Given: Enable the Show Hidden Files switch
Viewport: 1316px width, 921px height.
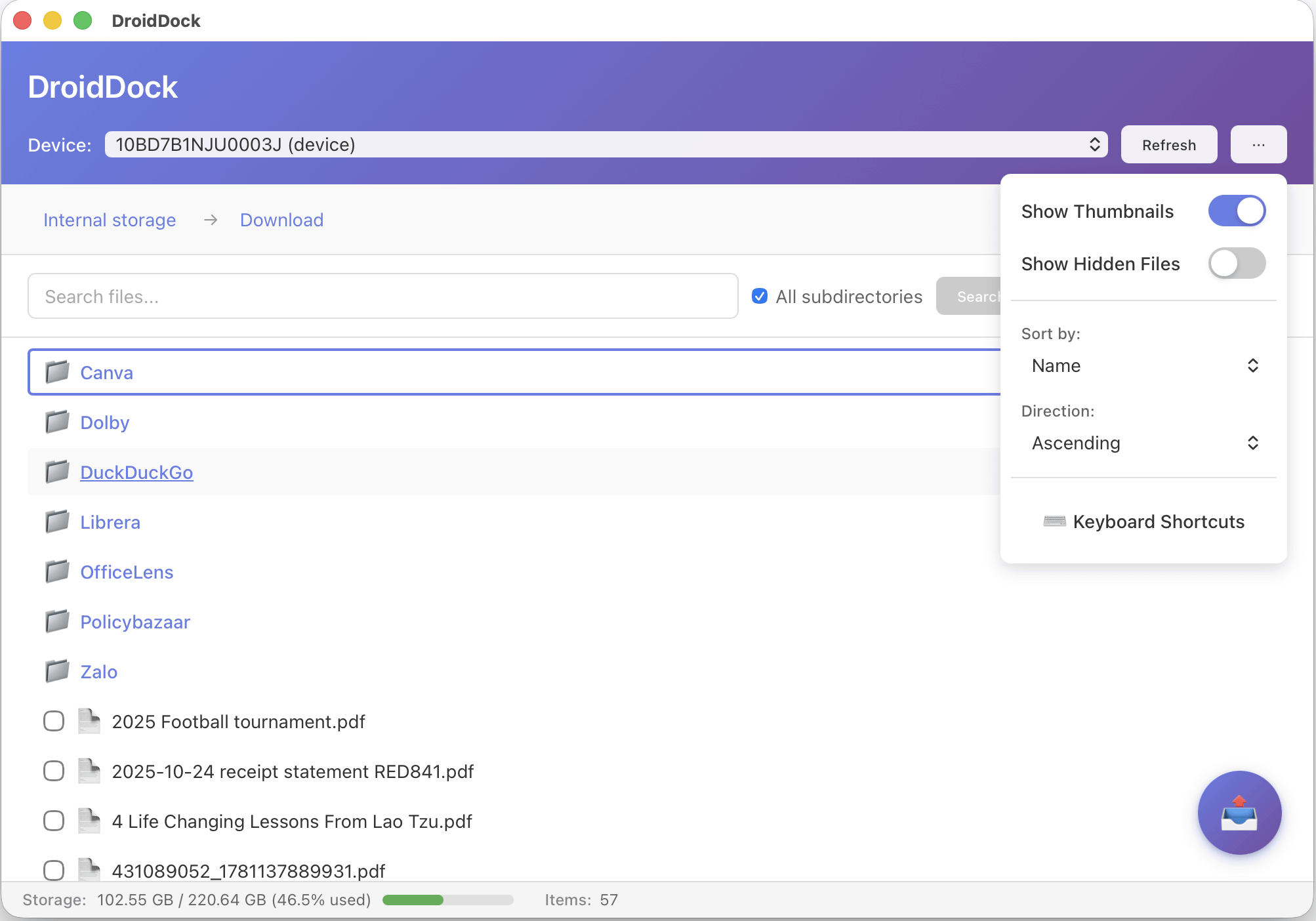Looking at the screenshot, I should tap(1237, 264).
